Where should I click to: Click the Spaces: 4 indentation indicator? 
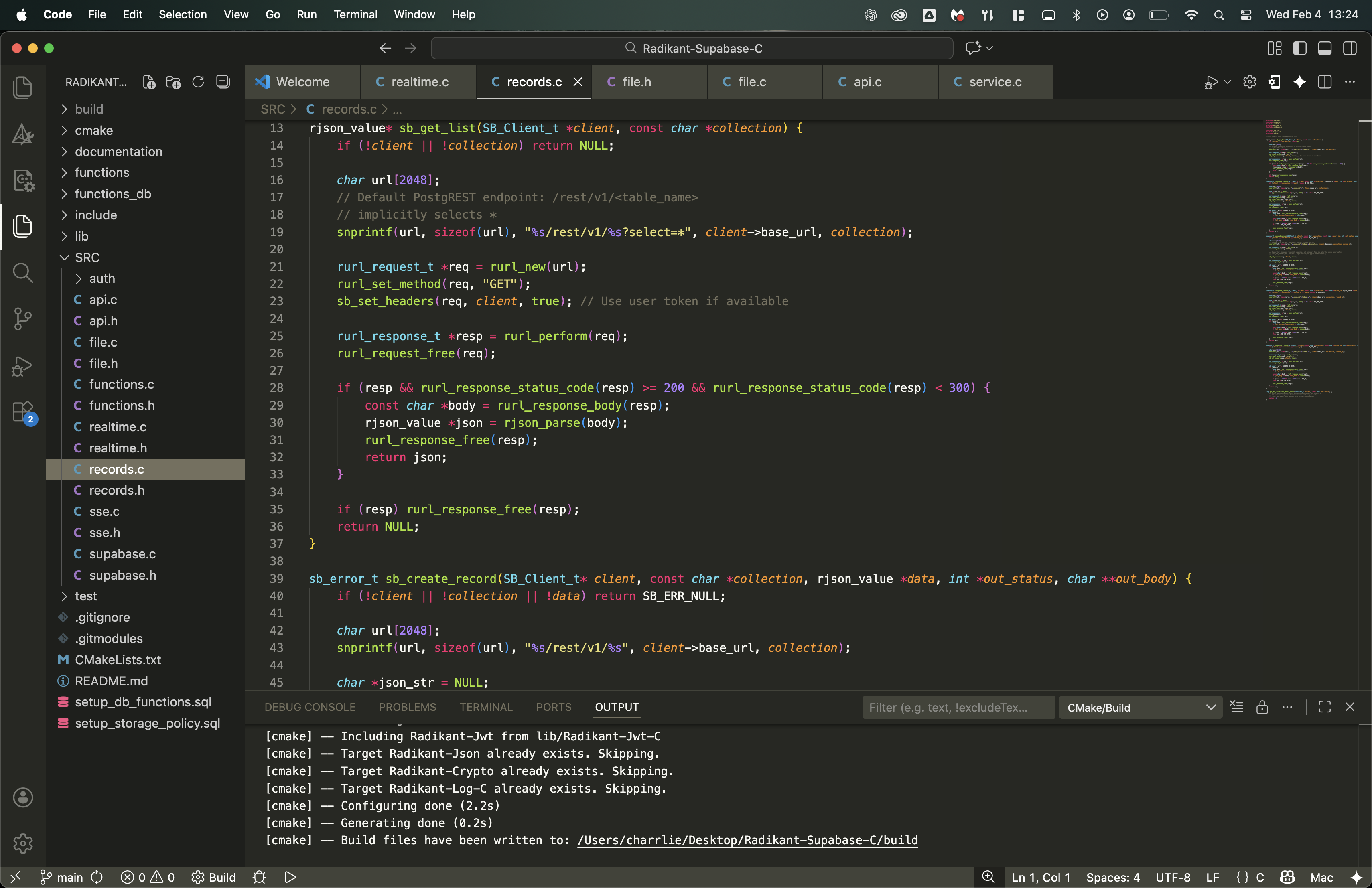click(x=1112, y=877)
